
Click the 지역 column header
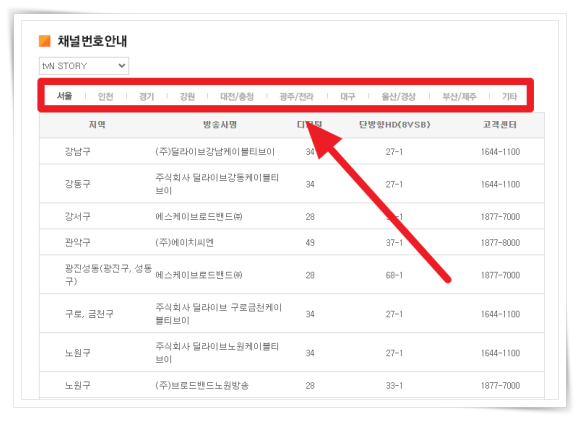pyautogui.click(x=97, y=125)
